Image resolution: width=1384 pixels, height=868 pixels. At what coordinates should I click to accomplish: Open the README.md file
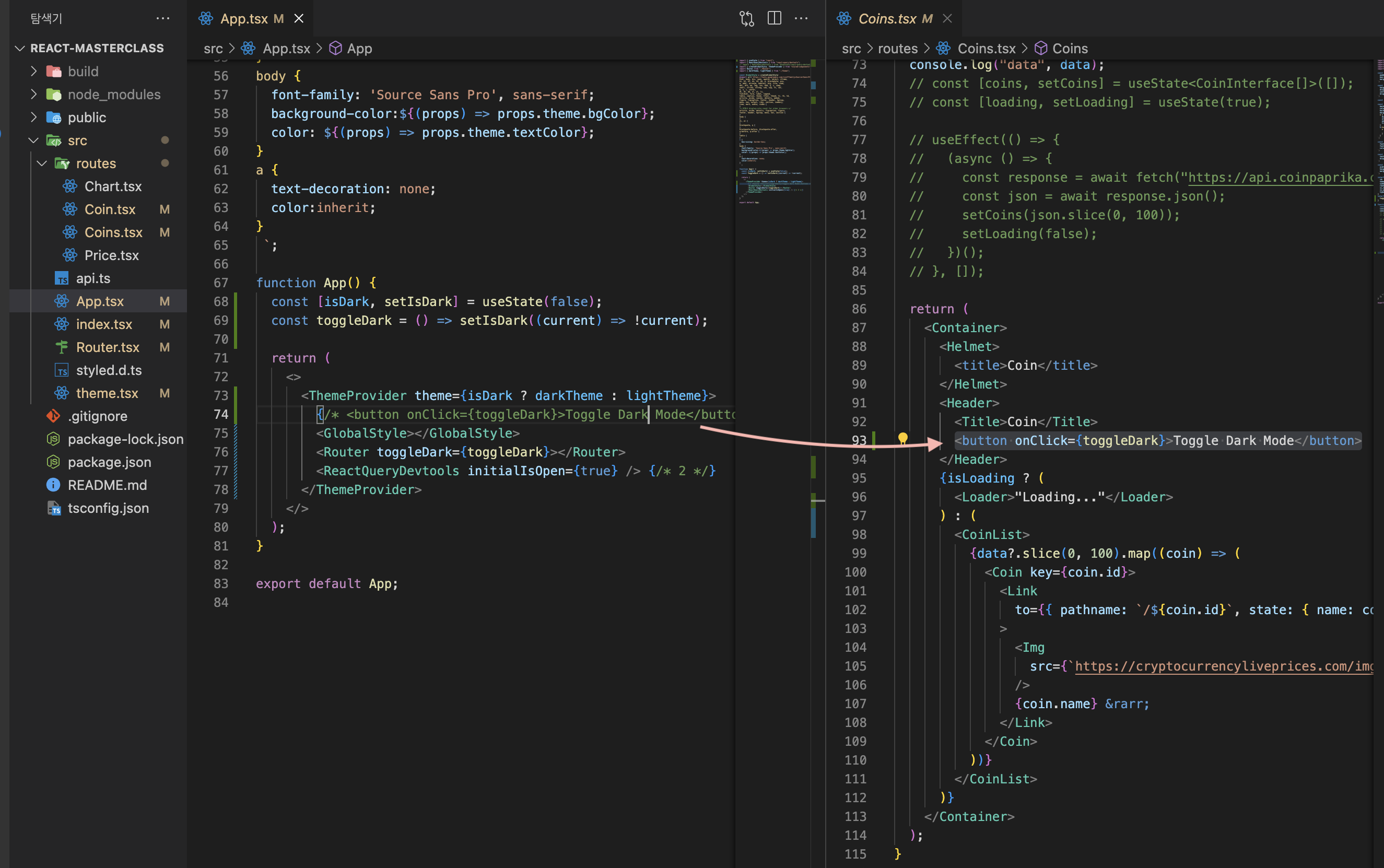107,485
